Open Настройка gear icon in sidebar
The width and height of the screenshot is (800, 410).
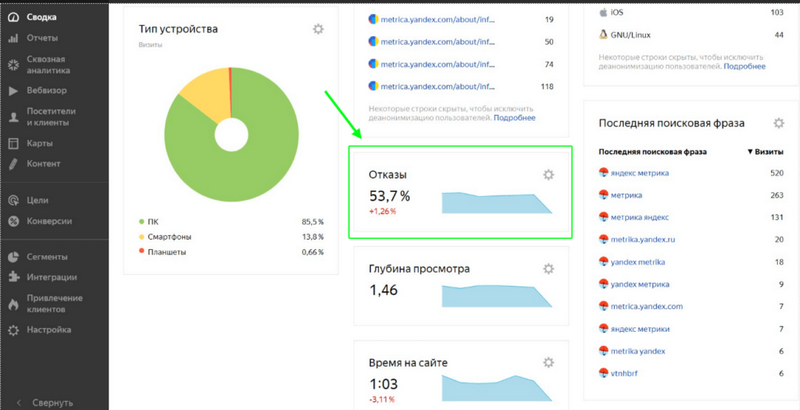coord(14,330)
